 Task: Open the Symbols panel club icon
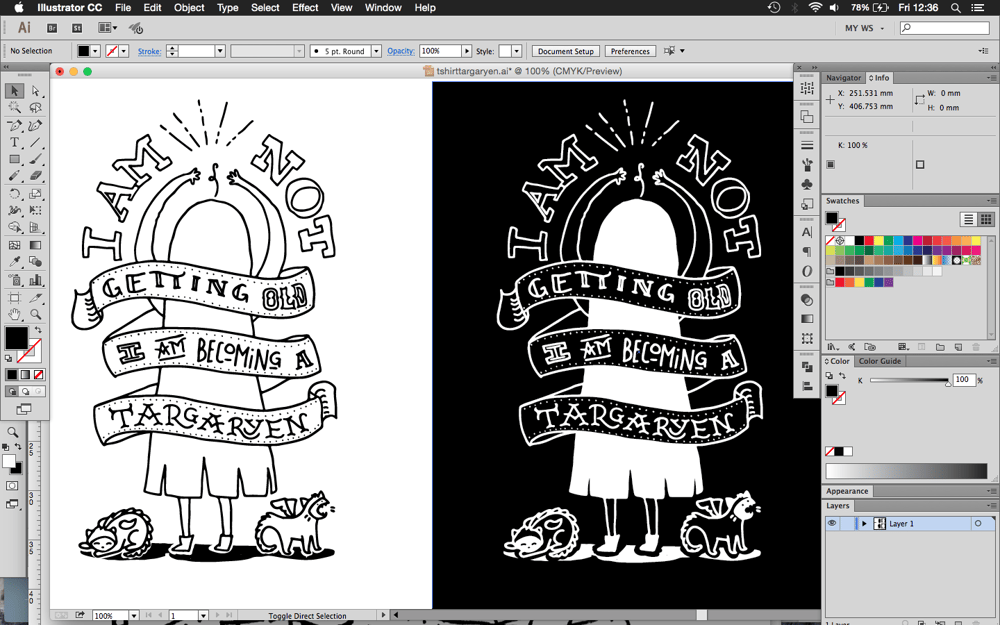click(x=807, y=184)
